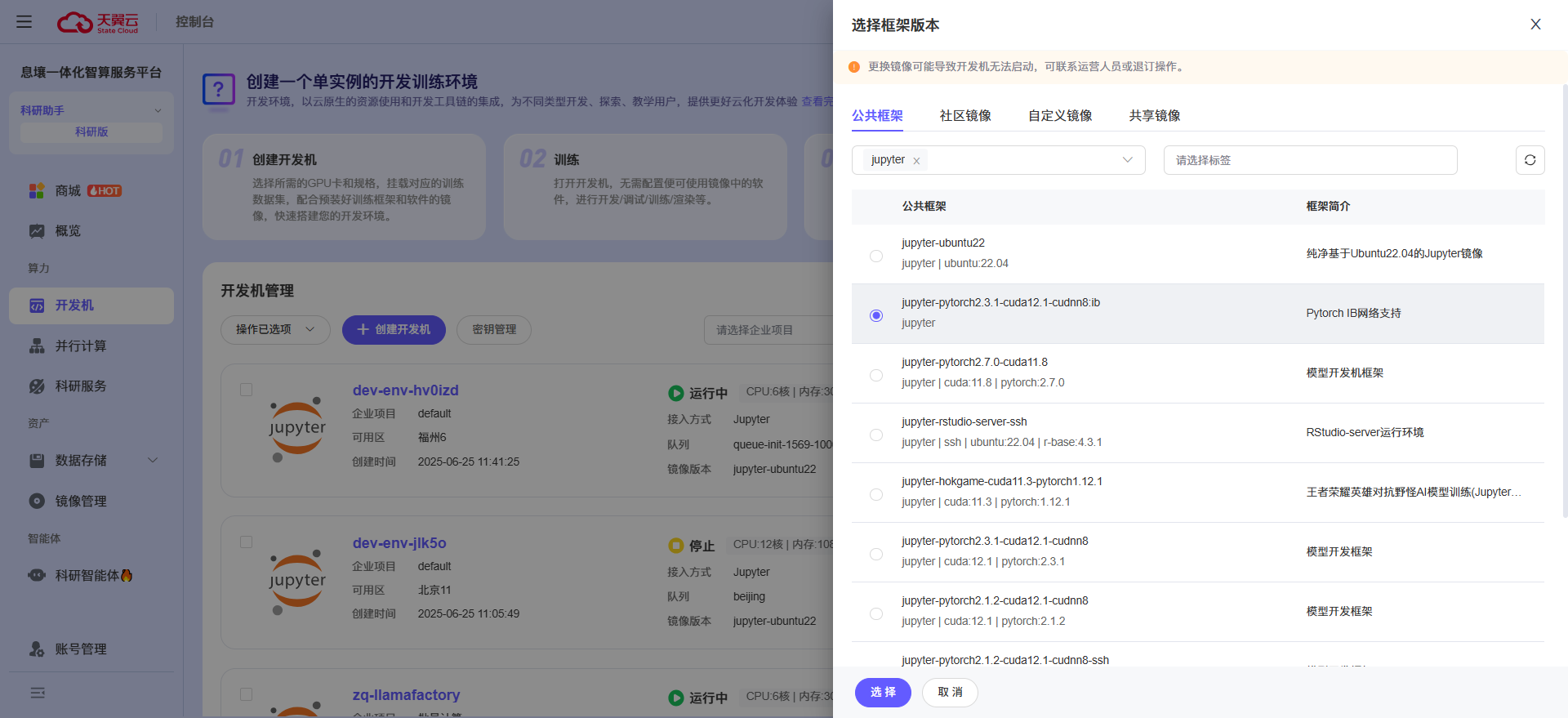Click the 框架简介 column header
Image resolution: width=1568 pixels, height=718 pixels.
(x=1328, y=207)
